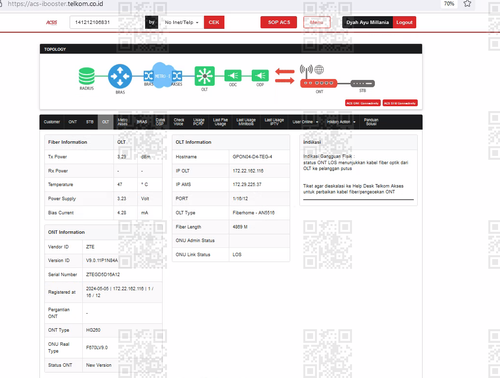This screenshot has height=378, width=500.
Task: Click the RADIUS database icon in topology
Action: 87,76
